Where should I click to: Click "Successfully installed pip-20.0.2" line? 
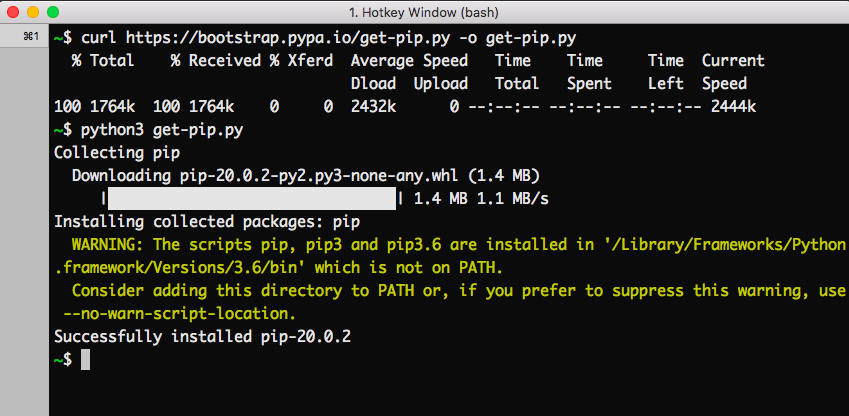tap(202, 337)
